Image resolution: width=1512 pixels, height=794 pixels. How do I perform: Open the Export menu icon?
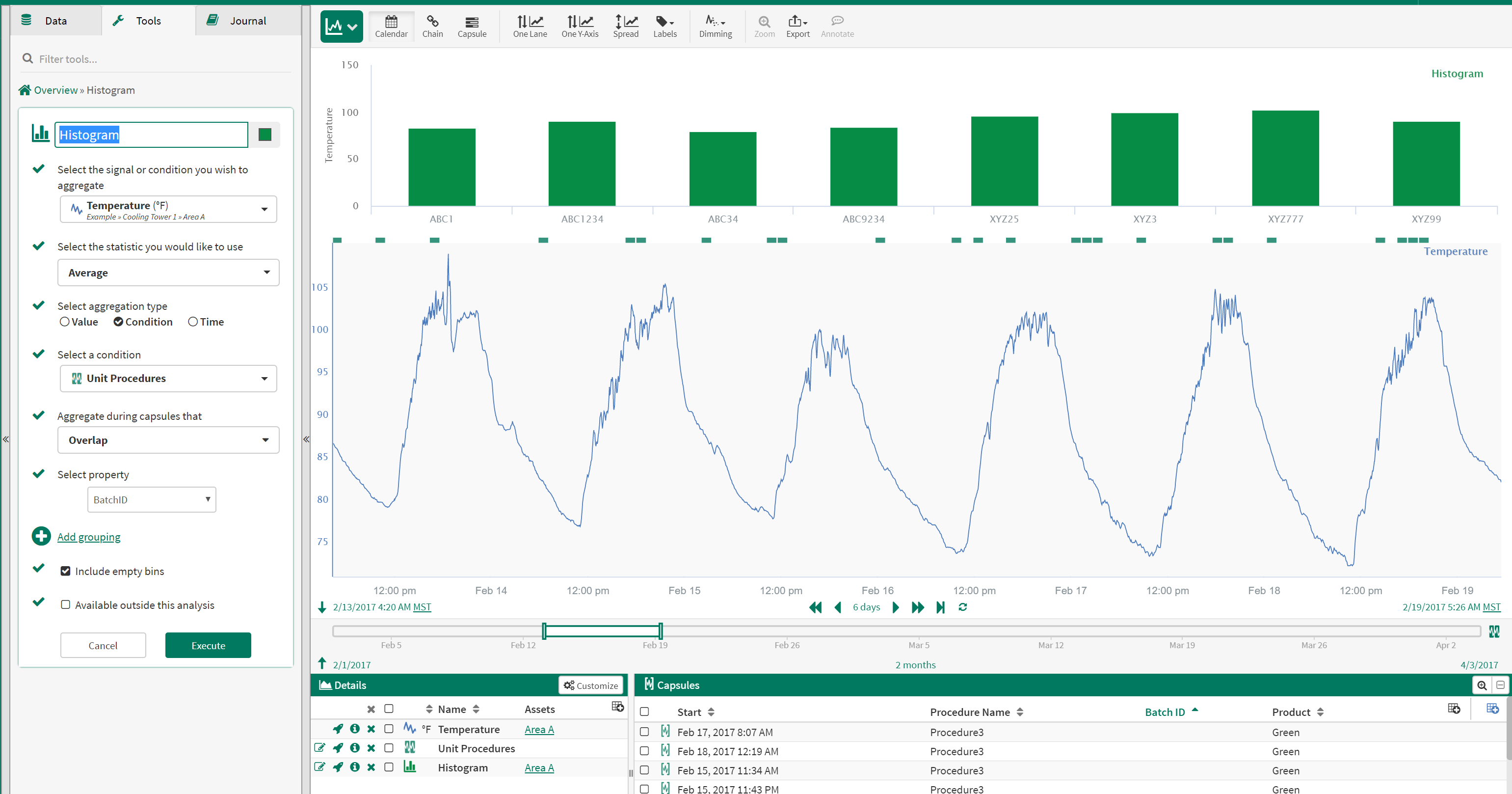click(797, 26)
